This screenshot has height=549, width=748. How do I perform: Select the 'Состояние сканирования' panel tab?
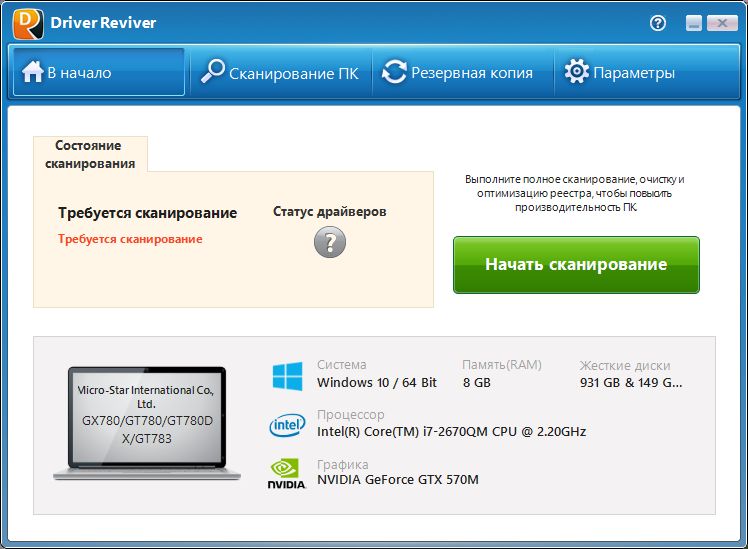90,154
